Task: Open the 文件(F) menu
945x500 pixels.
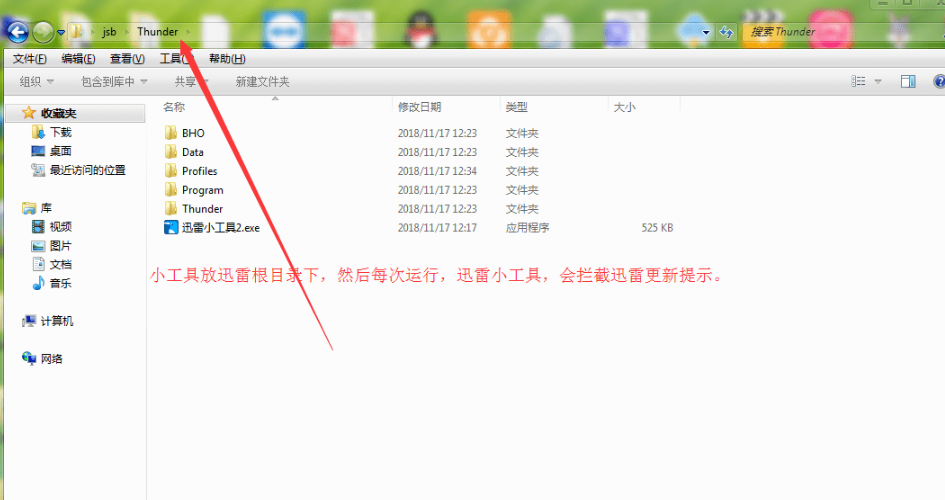Action: pos(30,58)
